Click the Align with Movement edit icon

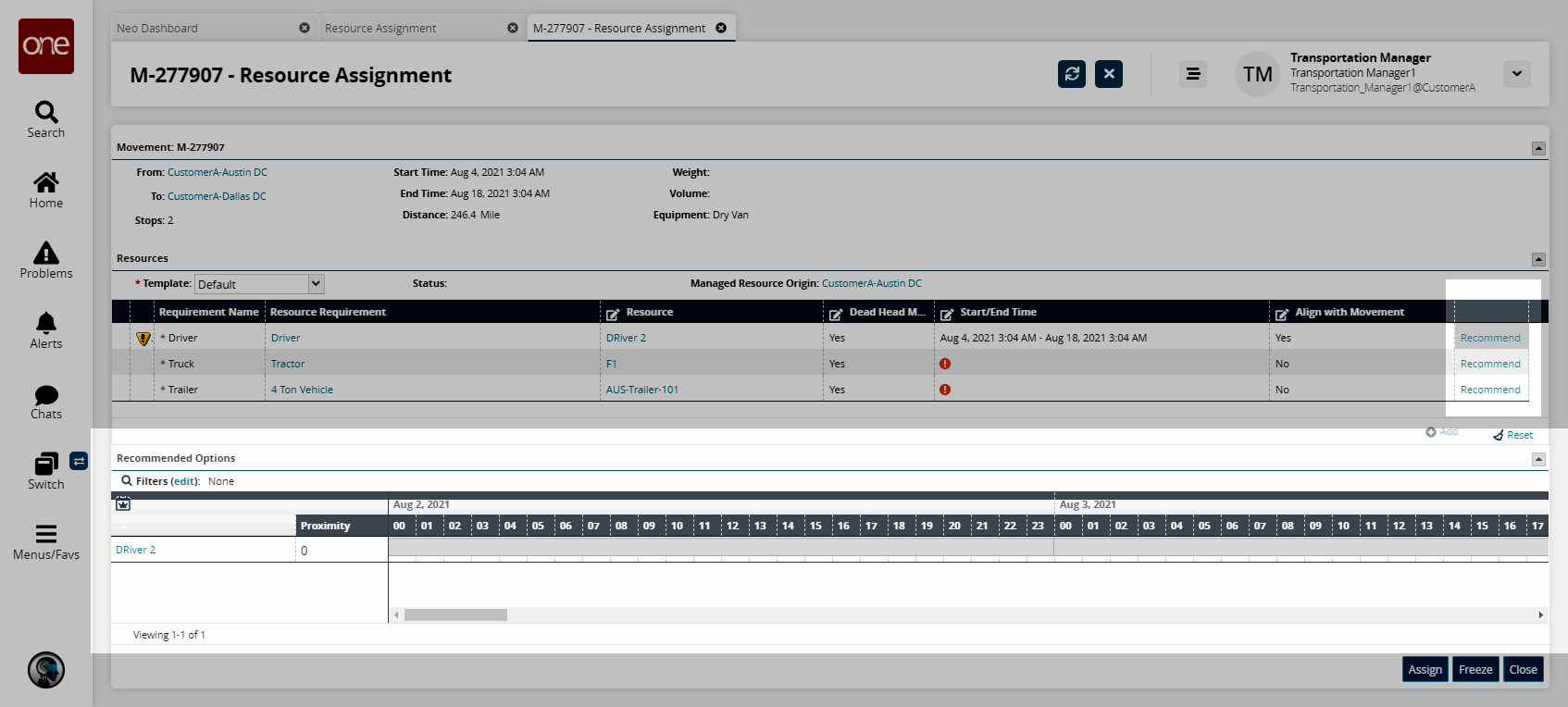tap(1282, 314)
